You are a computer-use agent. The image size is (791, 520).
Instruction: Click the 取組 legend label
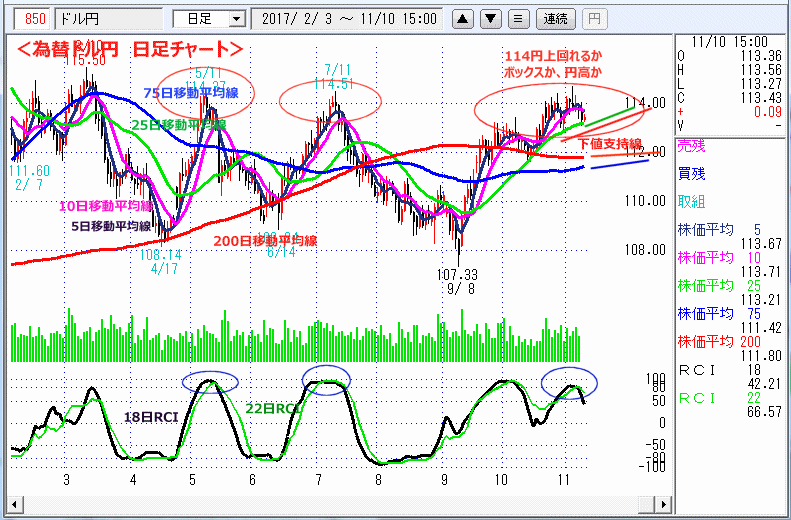(x=691, y=200)
